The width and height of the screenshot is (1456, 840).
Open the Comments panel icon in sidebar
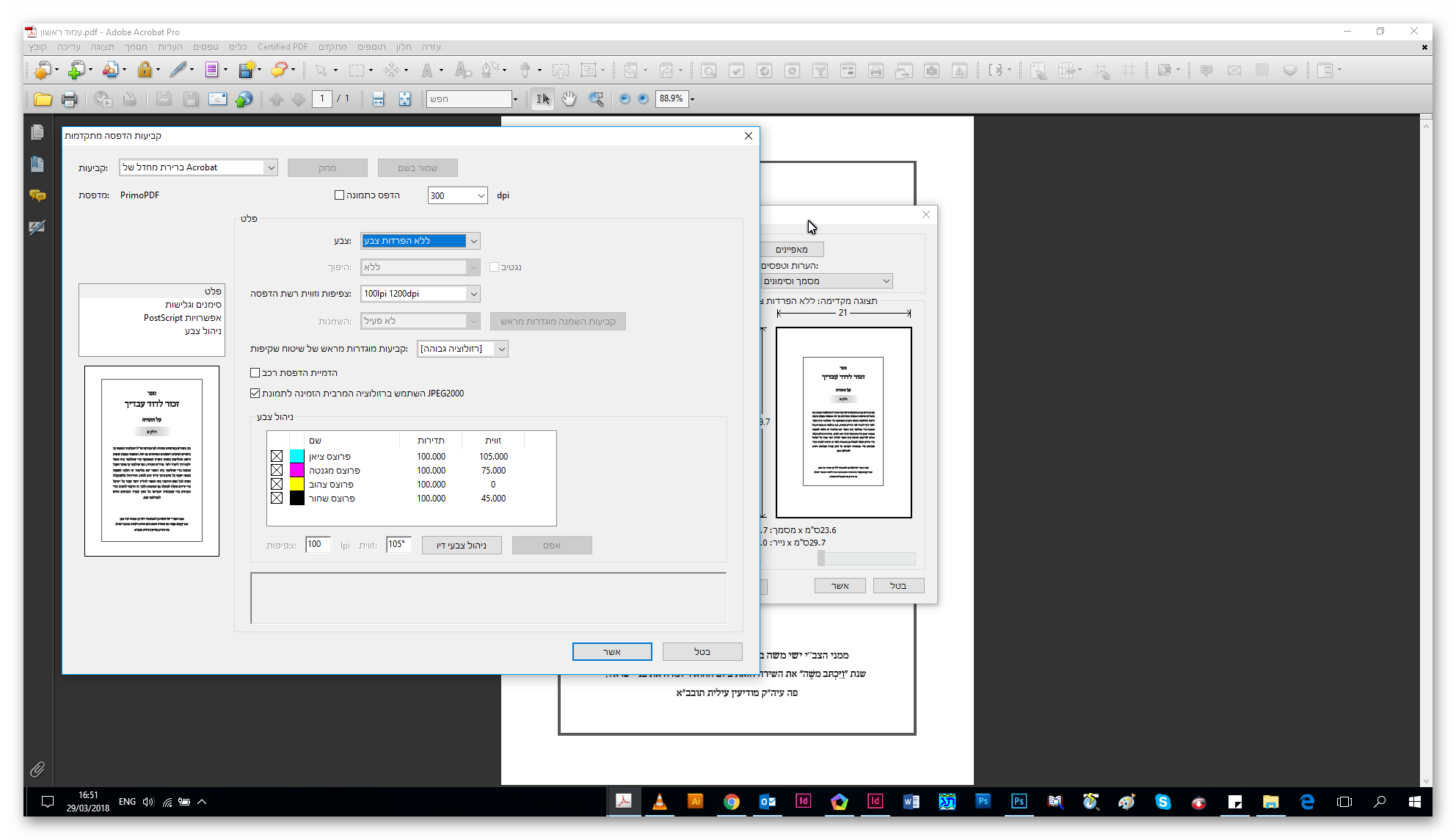(x=37, y=195)
